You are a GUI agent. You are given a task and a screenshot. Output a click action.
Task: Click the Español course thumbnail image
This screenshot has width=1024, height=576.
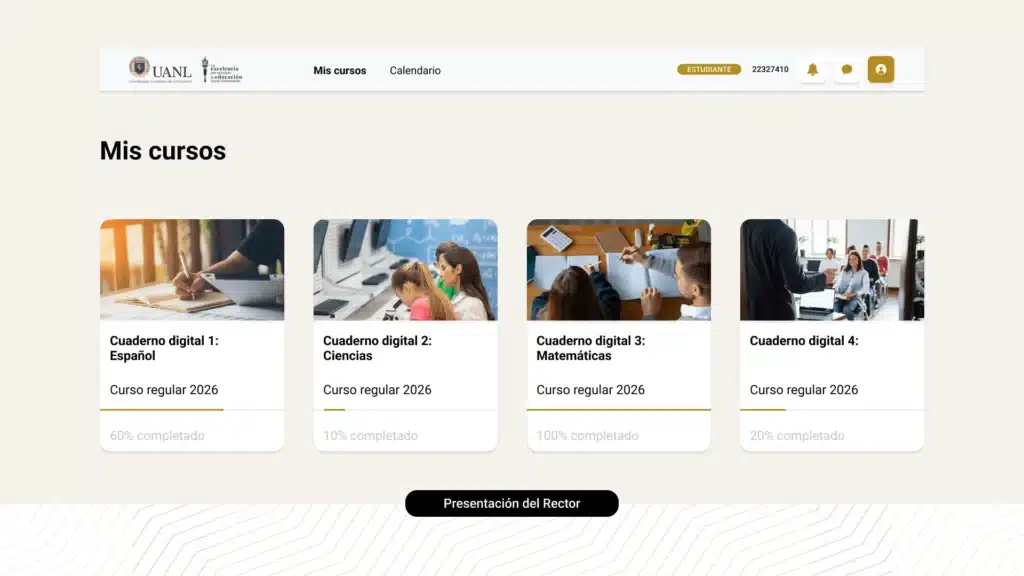pyautogui.click(x=192, y=270)
